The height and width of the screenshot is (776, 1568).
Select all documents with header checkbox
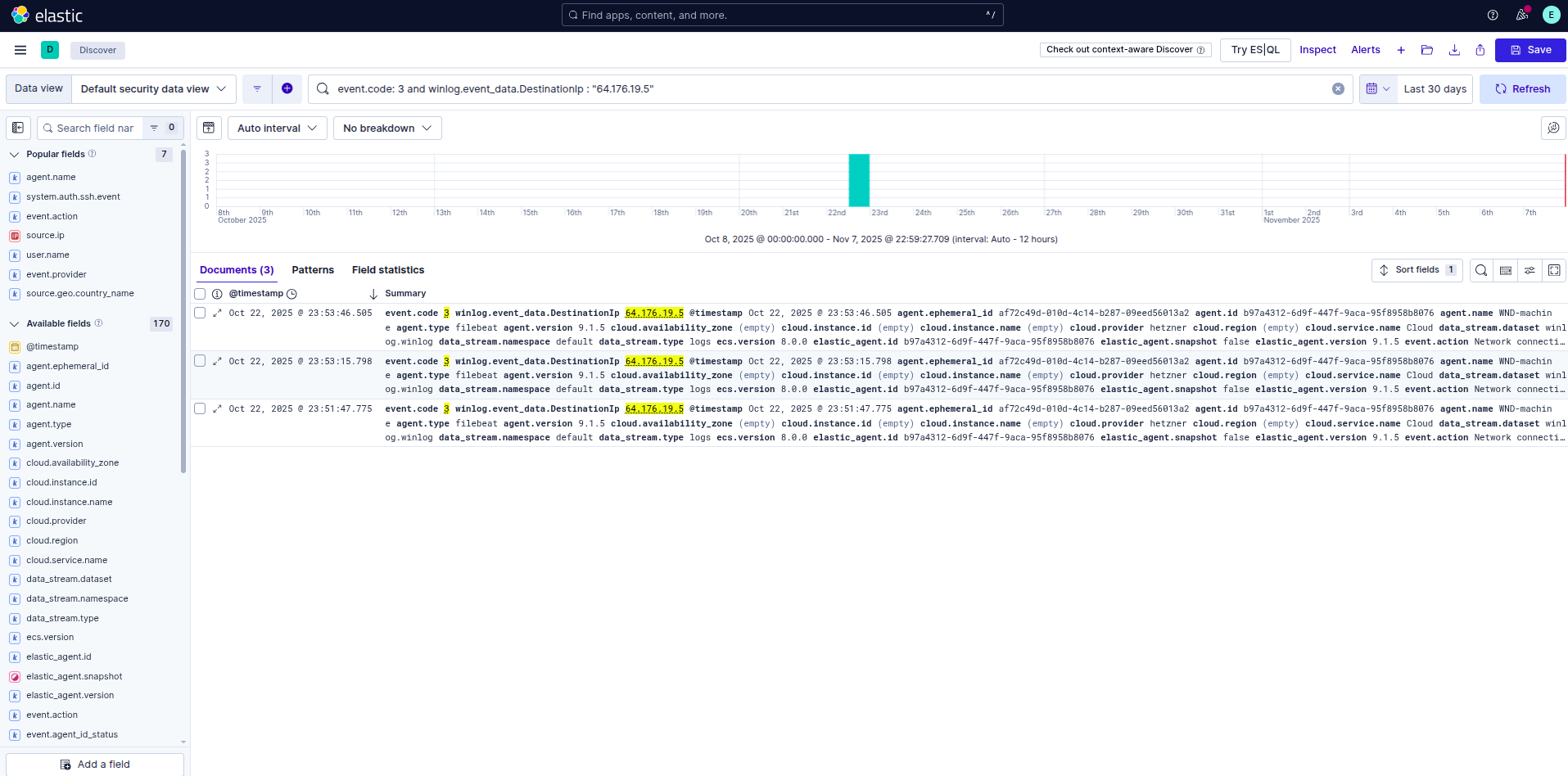coord(199,294)
